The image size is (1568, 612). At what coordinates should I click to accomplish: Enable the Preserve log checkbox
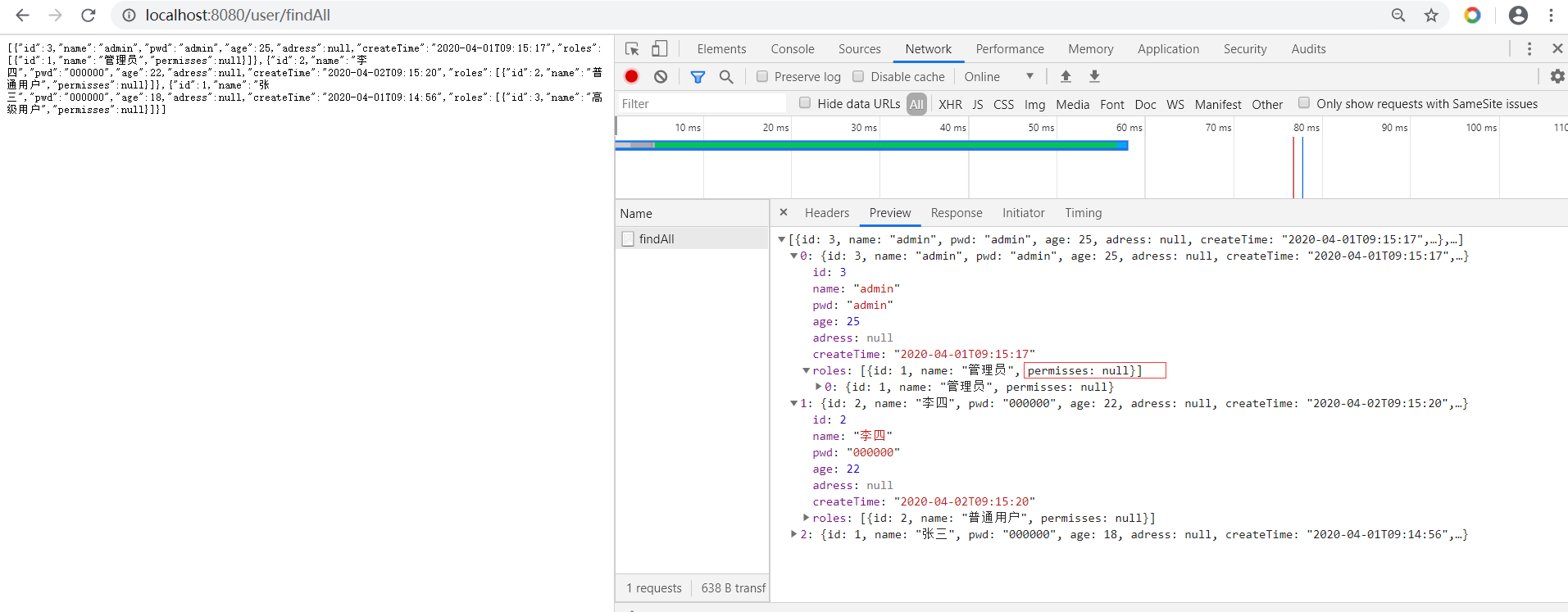762,76
